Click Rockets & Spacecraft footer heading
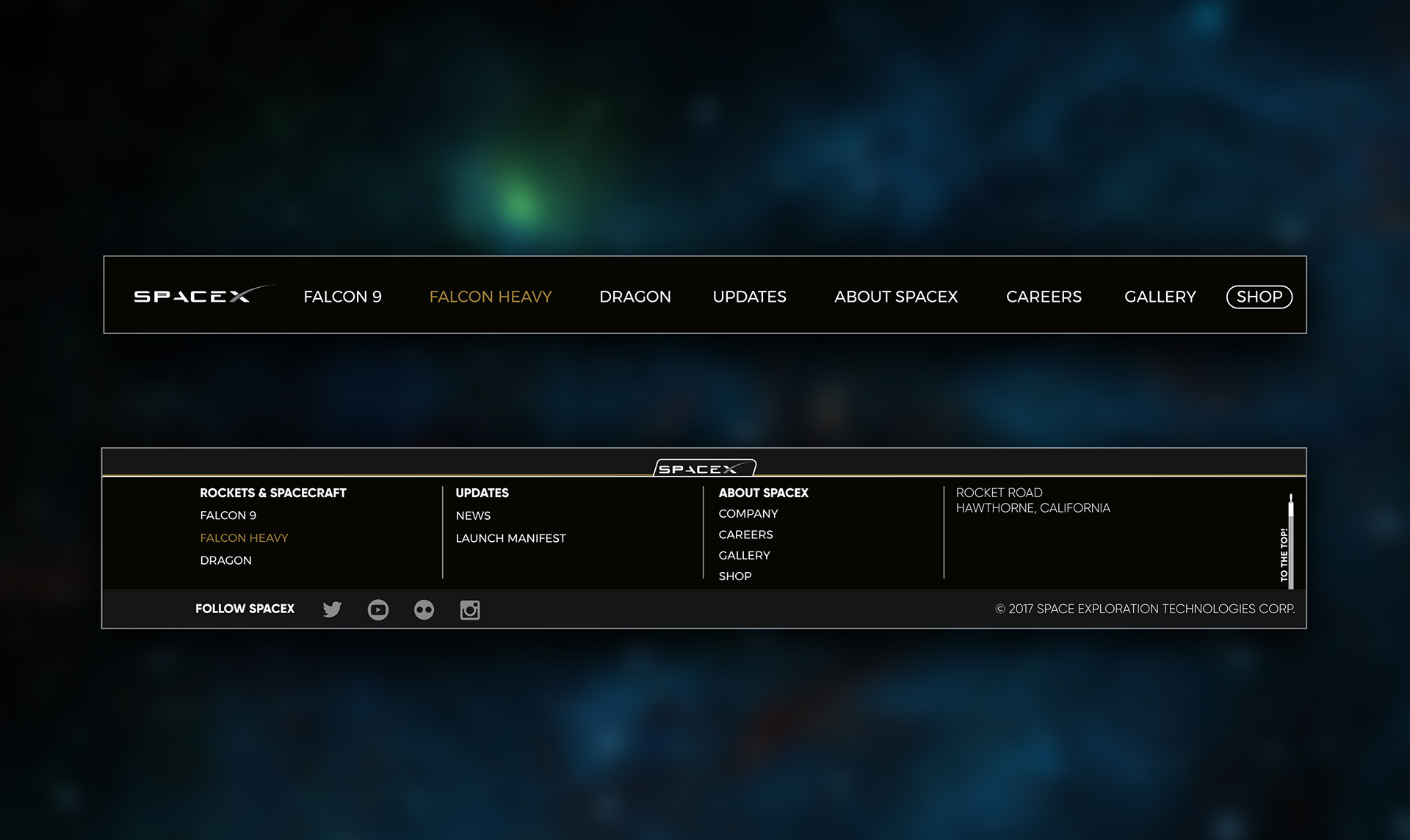Image resolution: width=1410 pixels, height=840 pixels. [273, 493]
